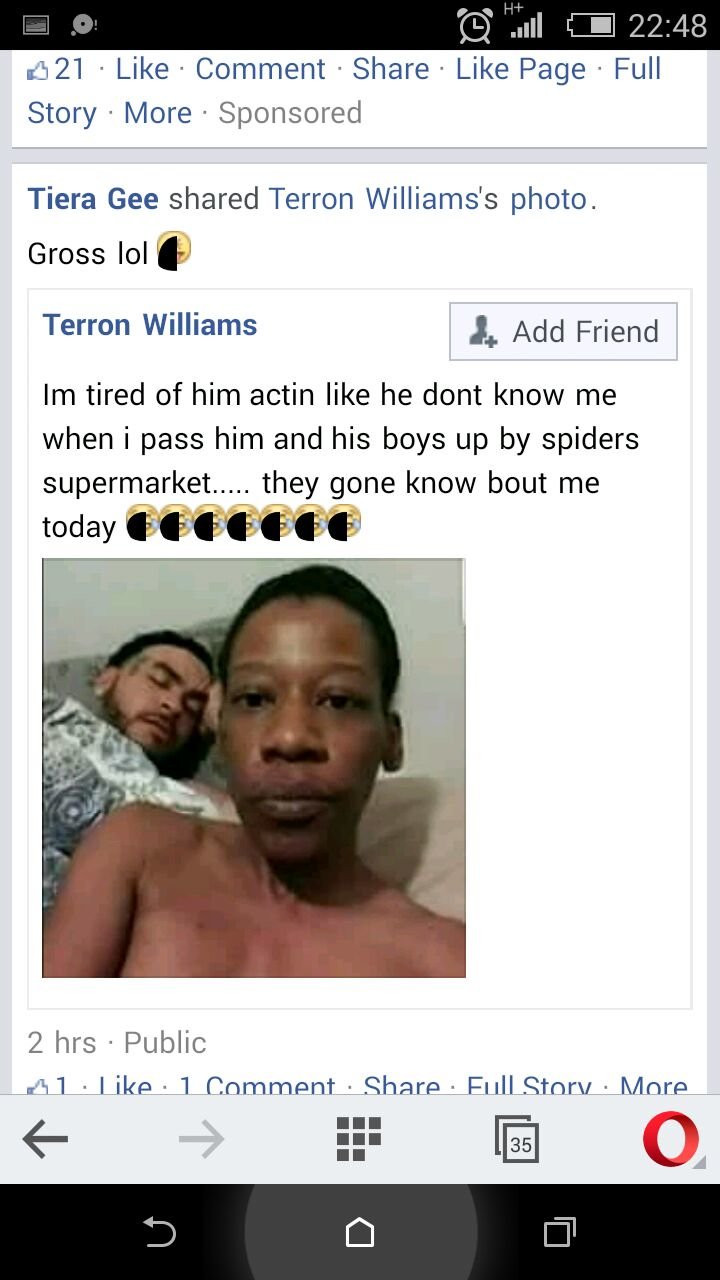
Task: Open the tabs counter showing 35
Action: pos(517,1140)
